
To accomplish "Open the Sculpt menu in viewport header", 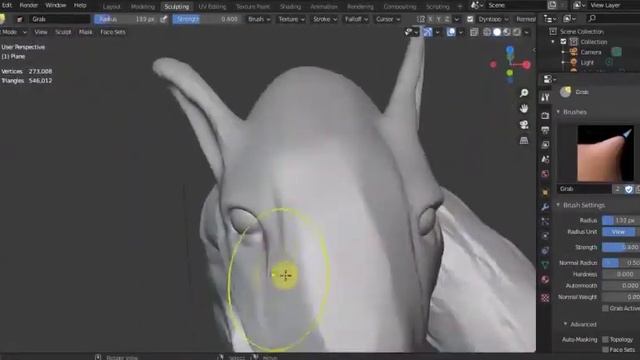I will 63,32.
